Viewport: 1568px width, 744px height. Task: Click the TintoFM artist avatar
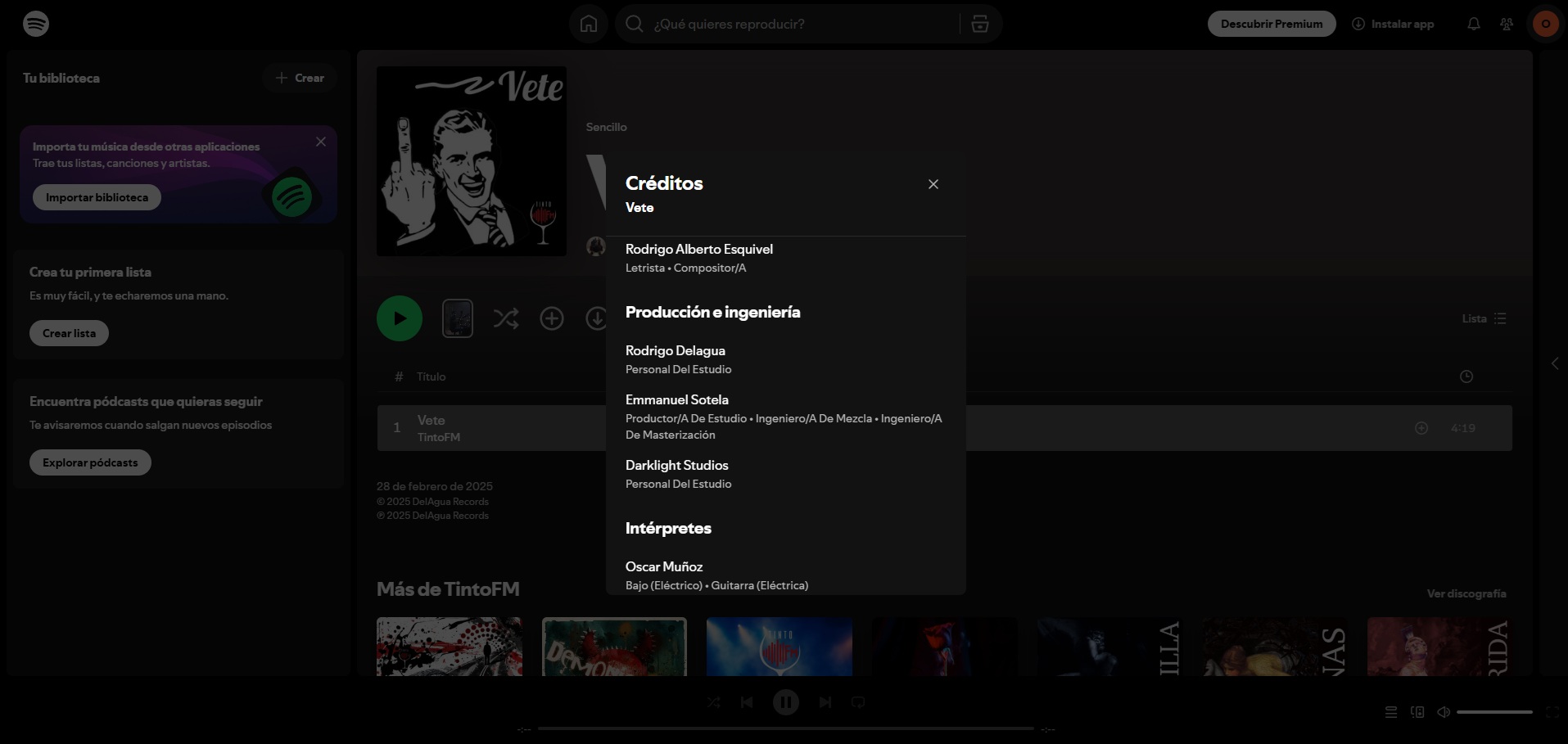click(596, 246)
